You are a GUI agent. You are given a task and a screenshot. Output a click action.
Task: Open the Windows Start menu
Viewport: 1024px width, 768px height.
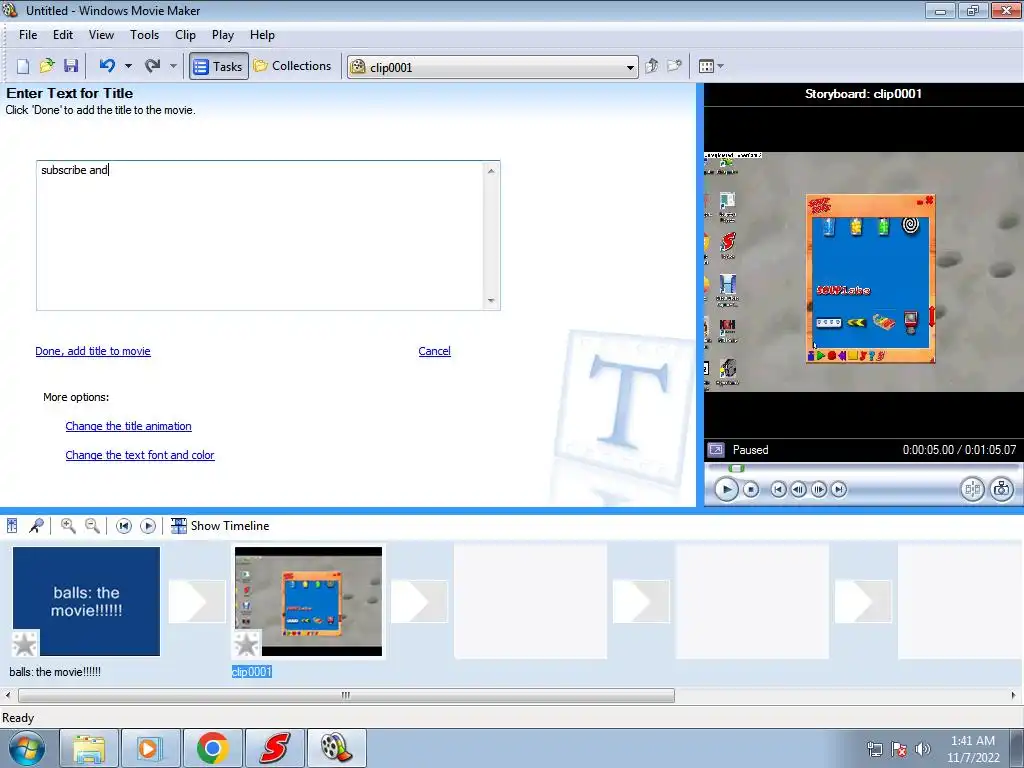(x=26, y=748)
